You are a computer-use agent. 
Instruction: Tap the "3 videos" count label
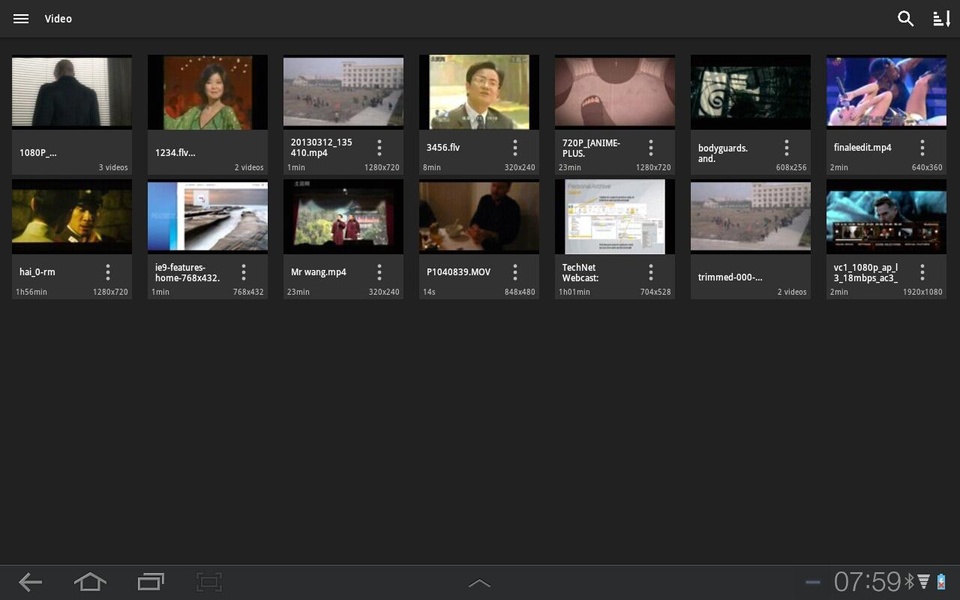coord(113,167)
